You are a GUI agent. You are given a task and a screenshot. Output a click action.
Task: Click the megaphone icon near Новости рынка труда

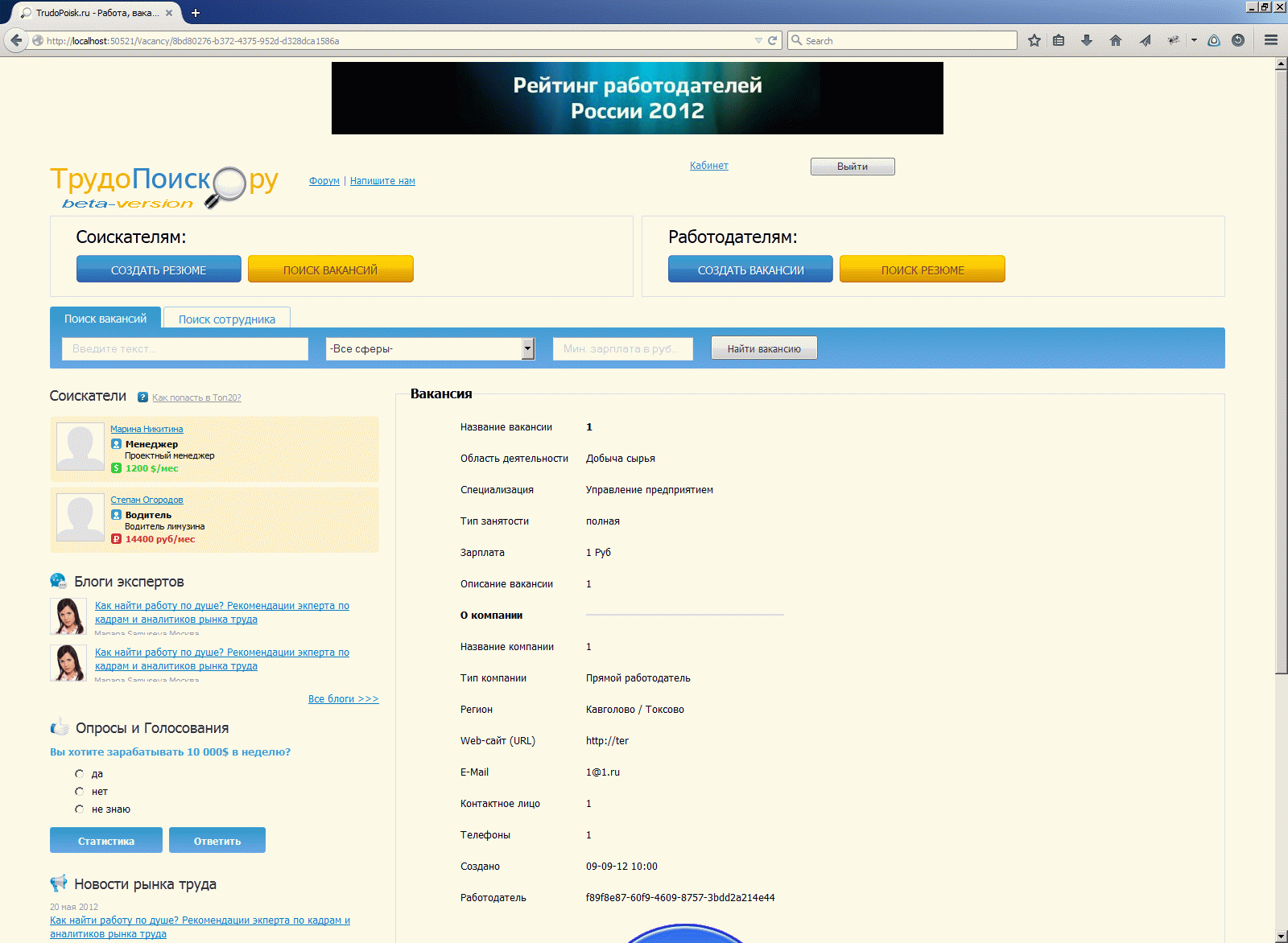pyautogui.click(x=59, y=883)
